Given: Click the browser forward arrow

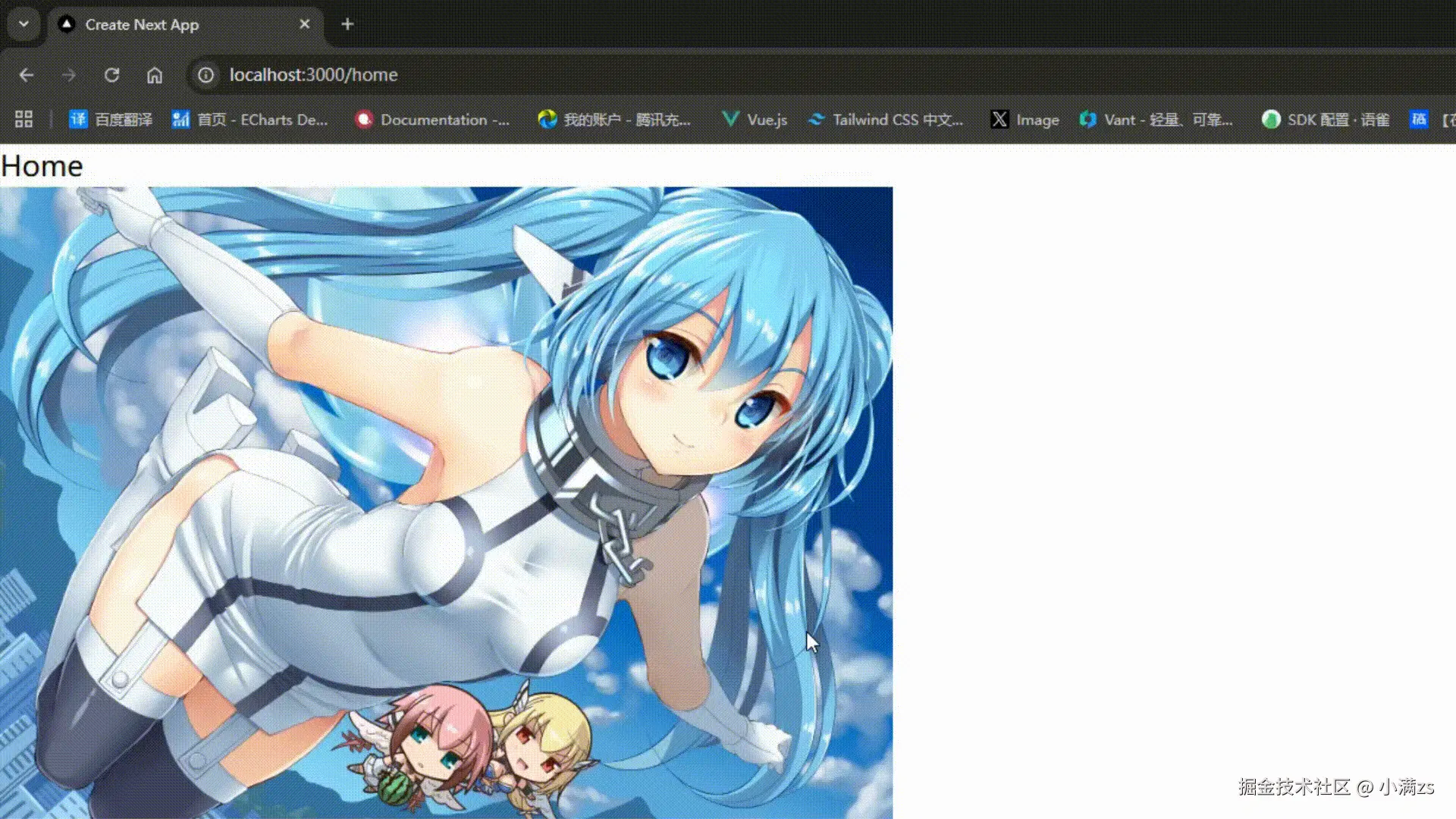Looking at the screenshot, I should click(x=69, y=75).
